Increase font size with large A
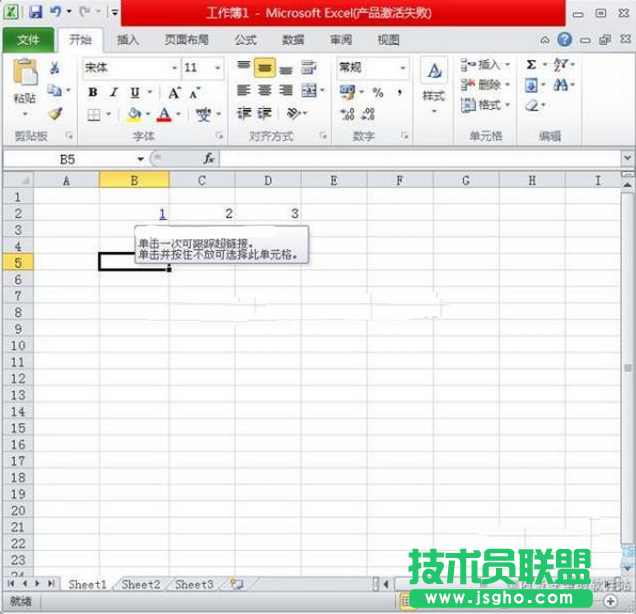 tap(174, 93)
